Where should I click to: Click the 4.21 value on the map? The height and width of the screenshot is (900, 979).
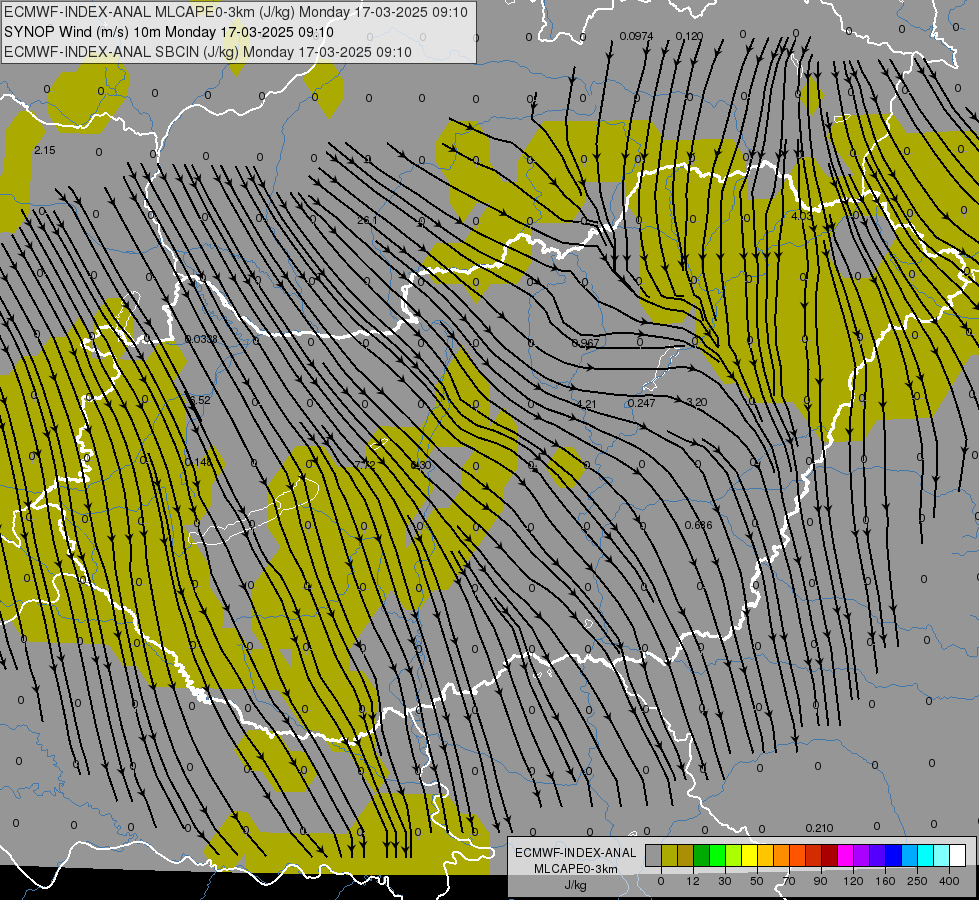[586, 404]
